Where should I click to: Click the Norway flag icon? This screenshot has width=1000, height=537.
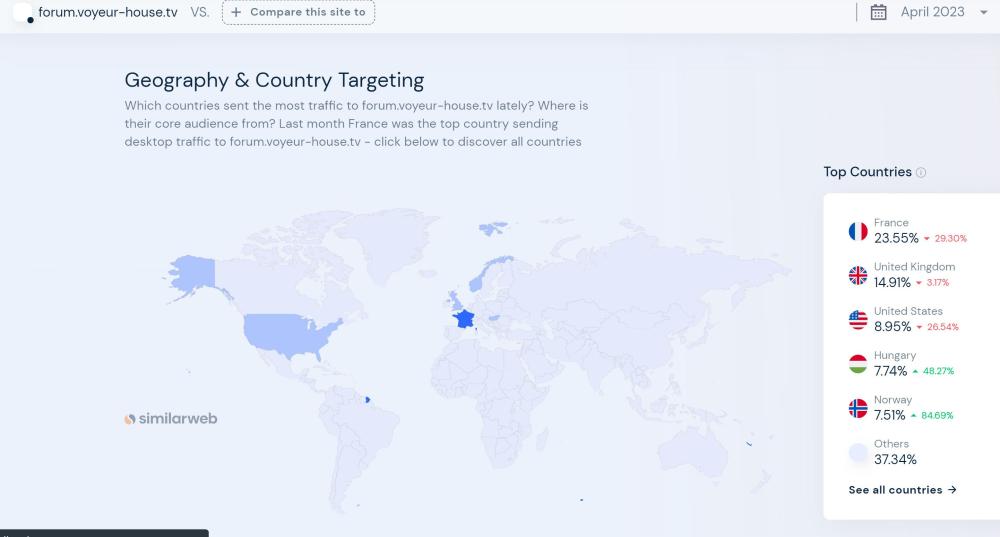[x=857, y=408]
